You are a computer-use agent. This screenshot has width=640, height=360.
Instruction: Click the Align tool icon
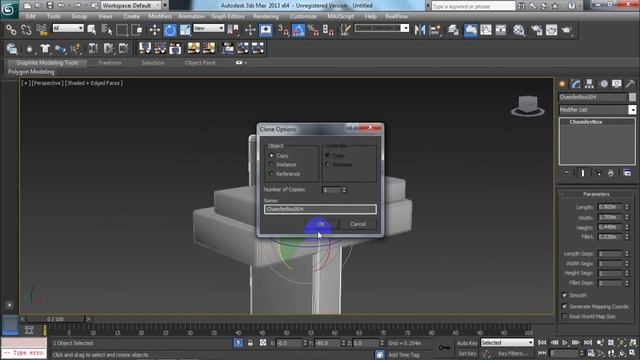point(435,30)
